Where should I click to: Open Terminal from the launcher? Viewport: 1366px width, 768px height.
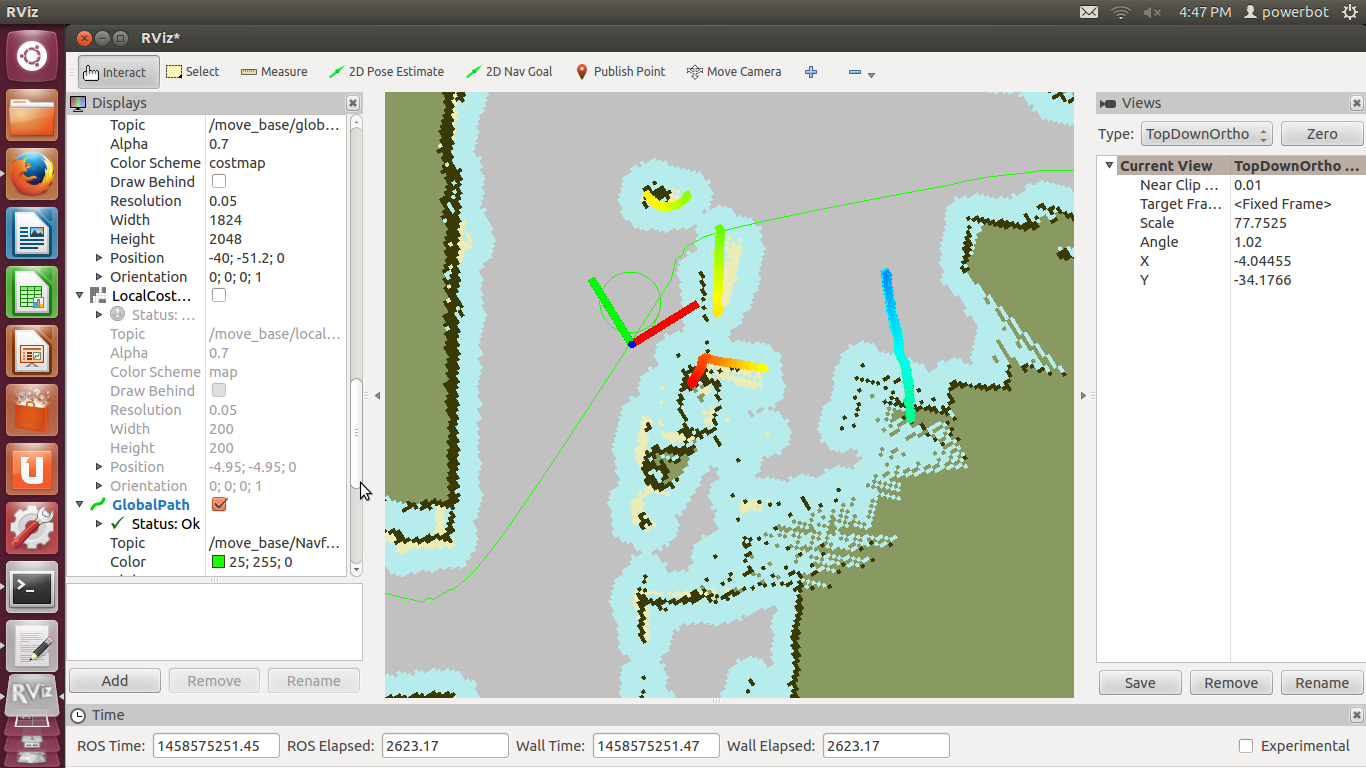(x=32, y=589)
